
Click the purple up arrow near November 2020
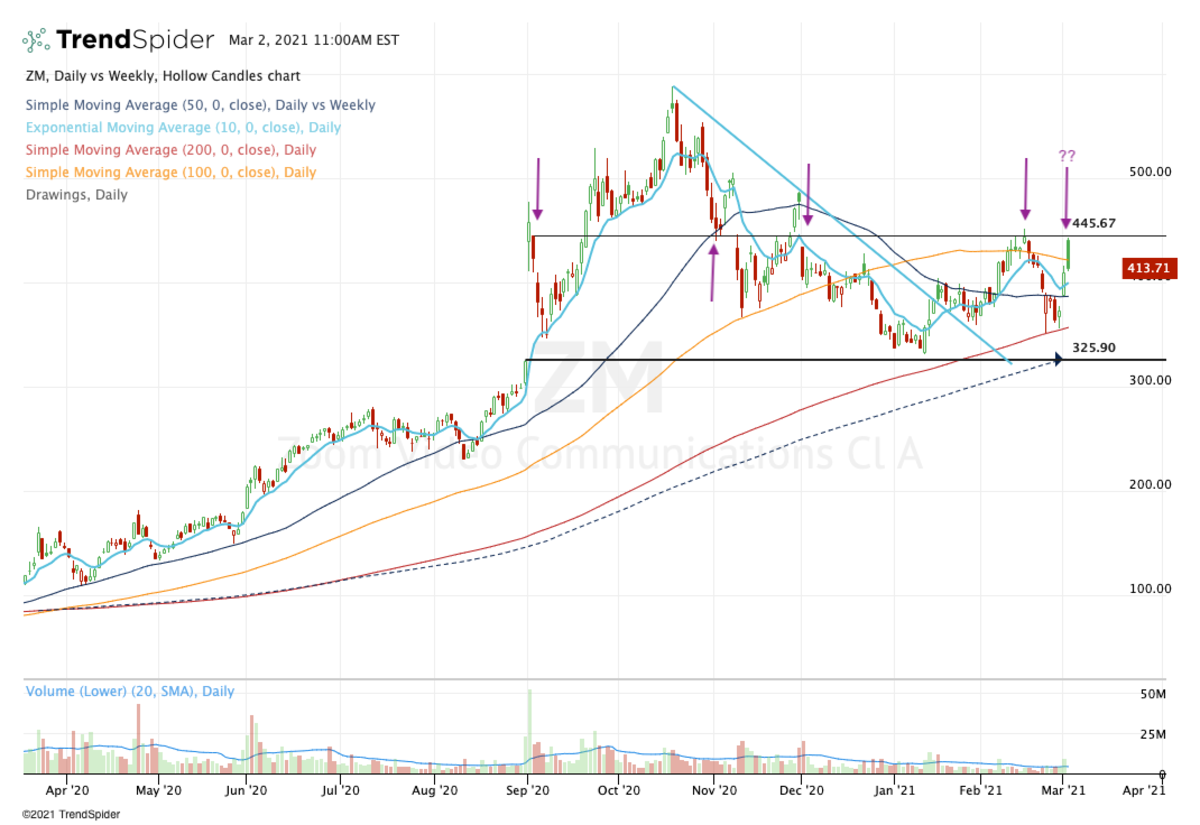(713, 270)
